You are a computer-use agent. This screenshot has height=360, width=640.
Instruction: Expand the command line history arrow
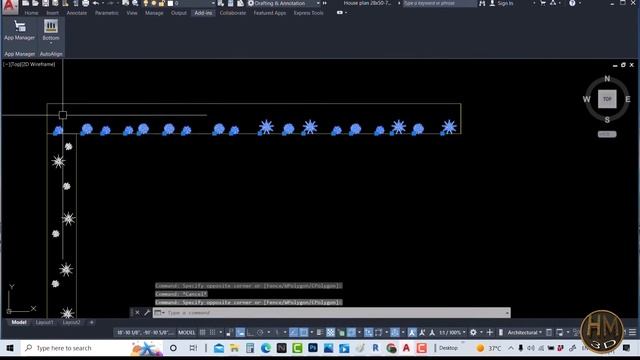(507, 313)
